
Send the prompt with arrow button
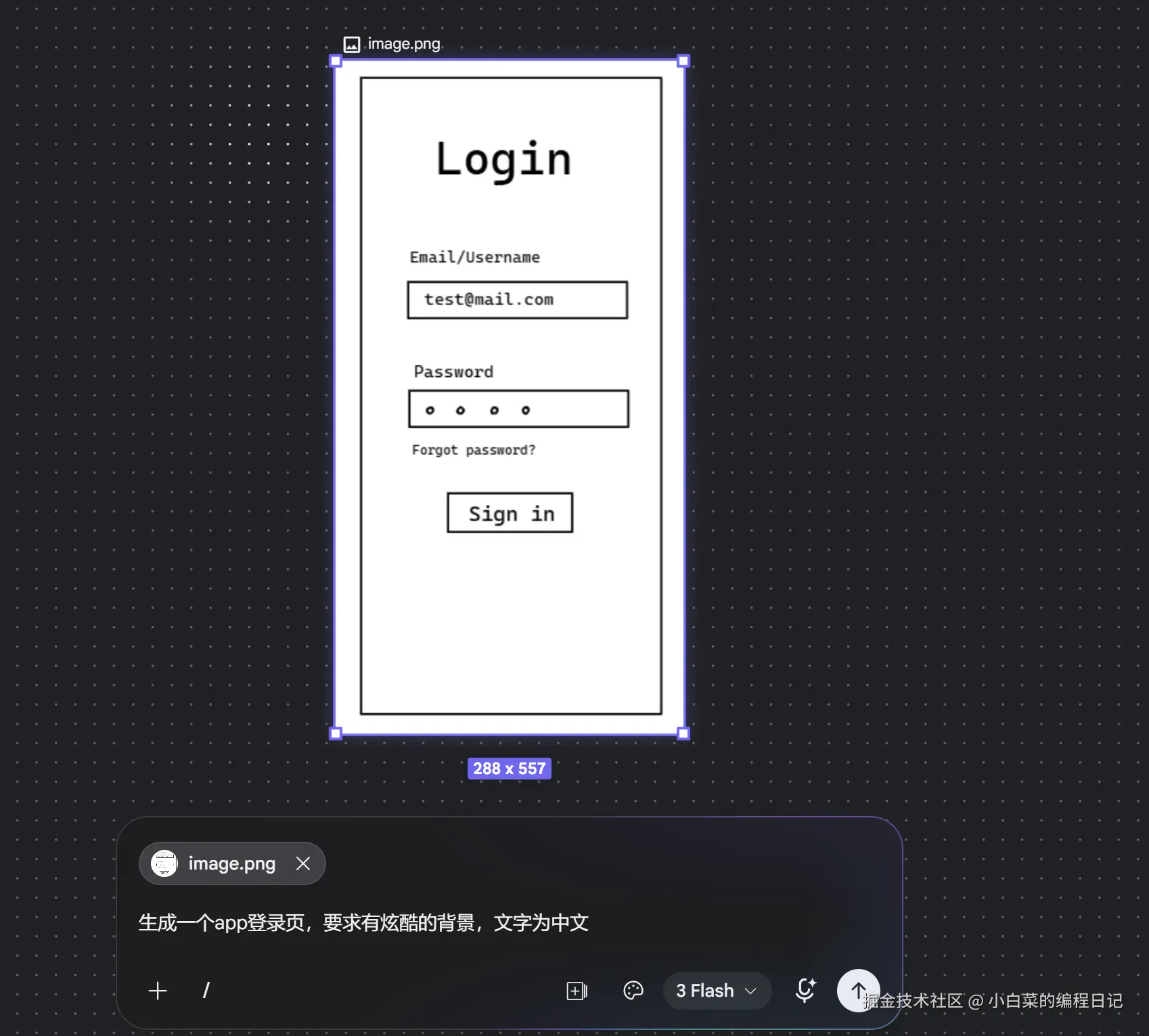pos(858,991)
